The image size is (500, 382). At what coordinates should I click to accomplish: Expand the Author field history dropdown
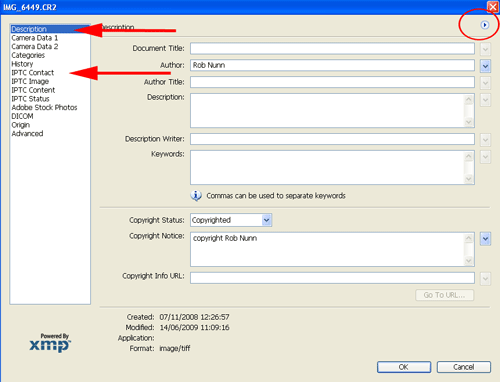pos(485,66)
